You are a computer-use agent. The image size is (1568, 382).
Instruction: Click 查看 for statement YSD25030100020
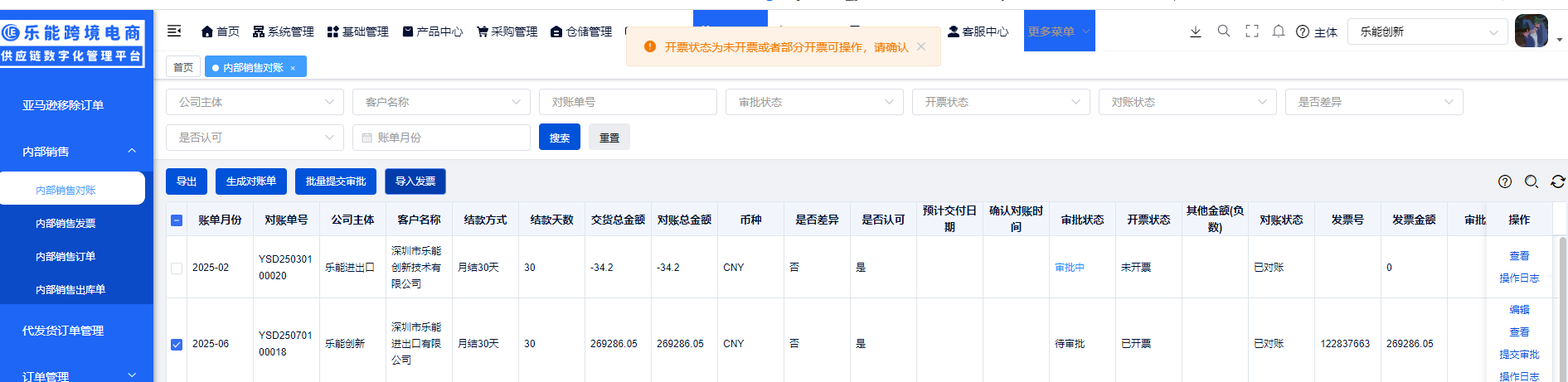1519,256
